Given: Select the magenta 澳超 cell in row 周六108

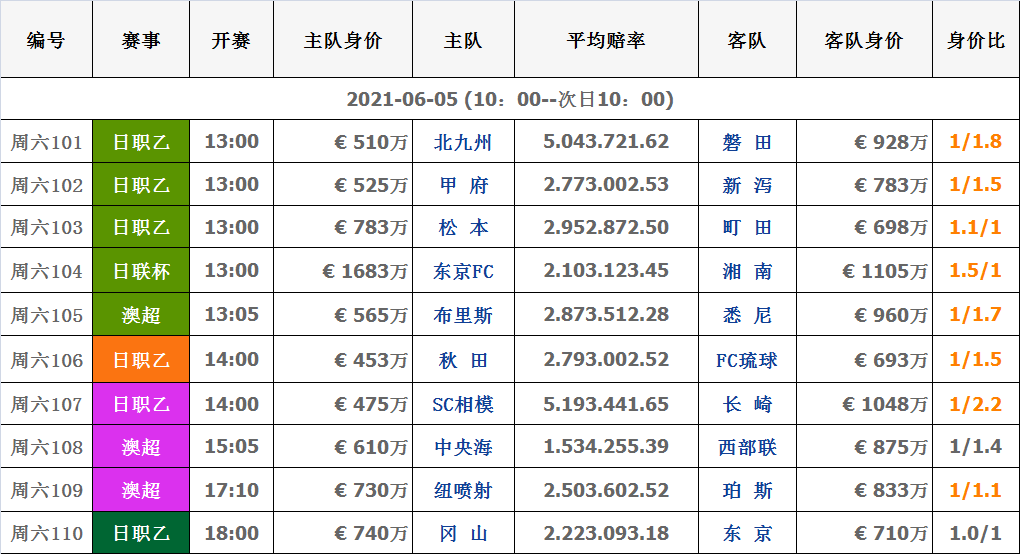Looking at the screenshot, I should coord(141,447).
